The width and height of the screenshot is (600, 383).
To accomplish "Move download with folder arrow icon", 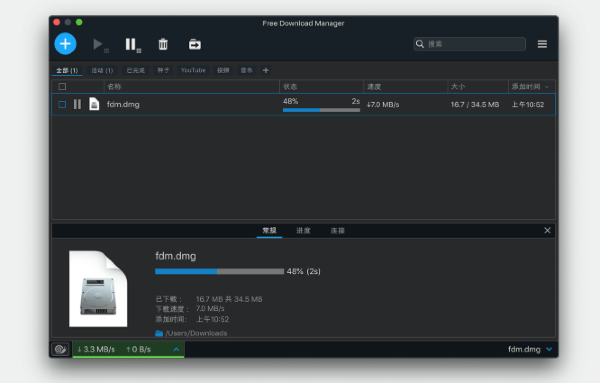I will tap(195, 44).
